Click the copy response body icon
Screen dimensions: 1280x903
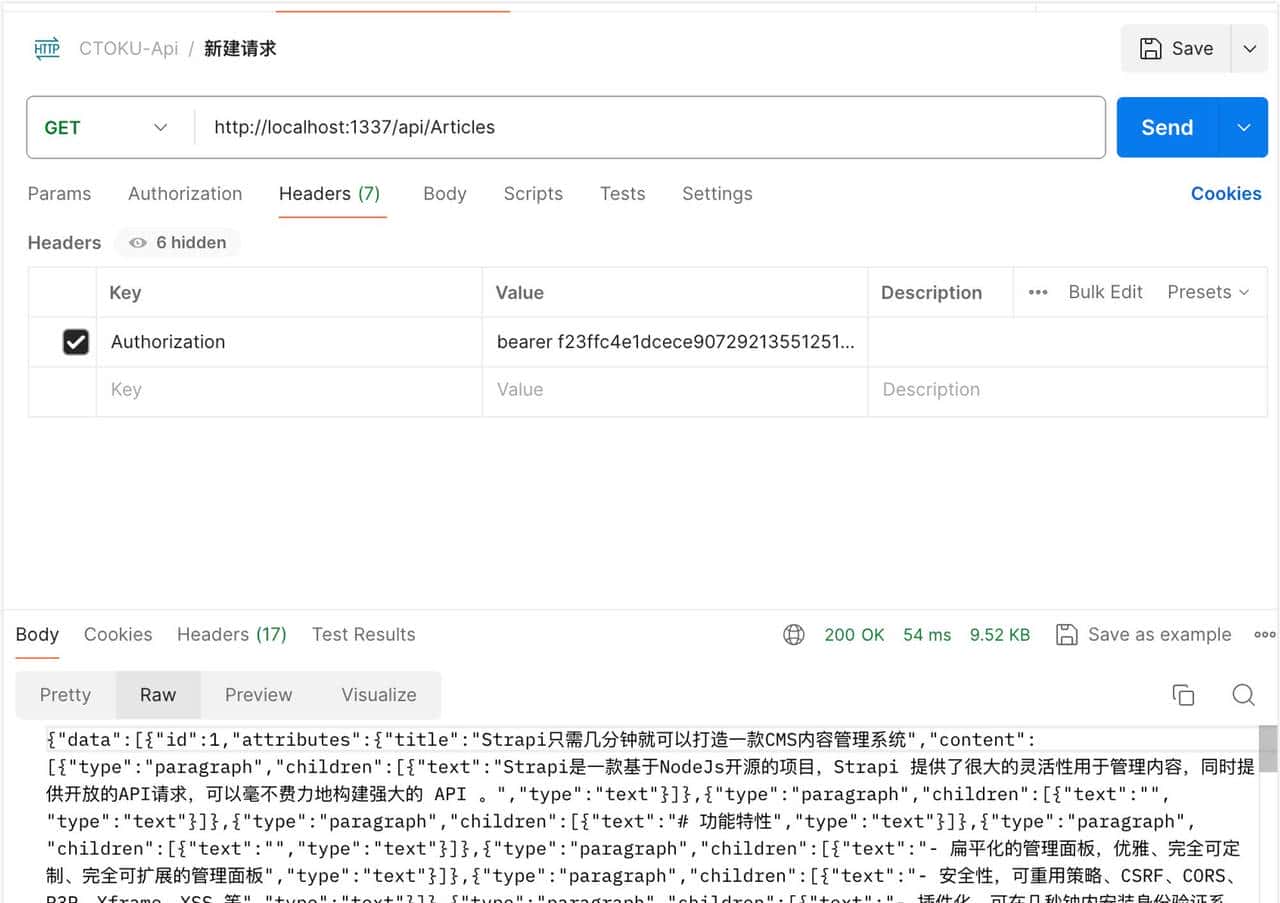point(1183,694)
